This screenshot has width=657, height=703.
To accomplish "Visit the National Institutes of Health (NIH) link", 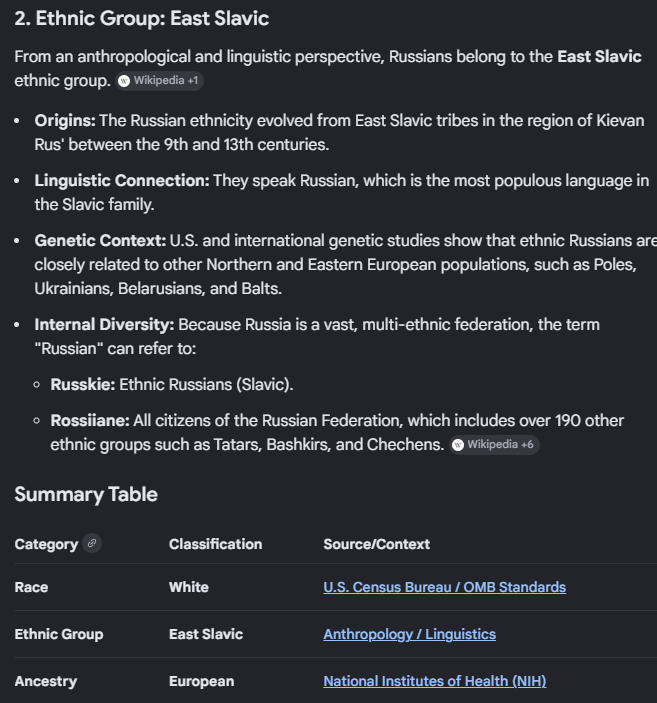I will [434, 681].
